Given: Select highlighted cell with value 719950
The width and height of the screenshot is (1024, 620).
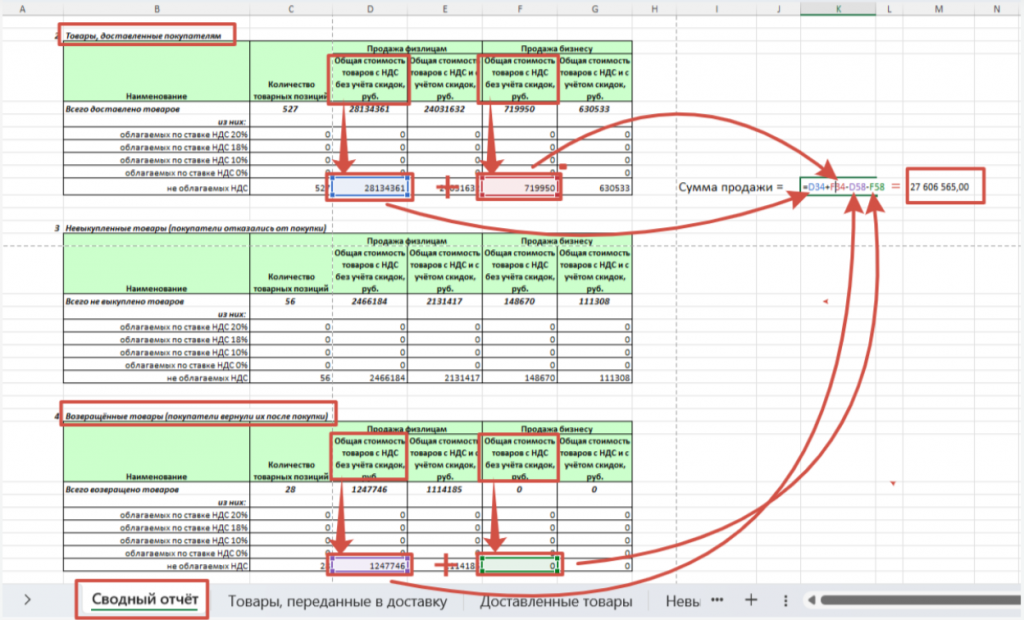Looking at the screenshot, I should 520,187.
